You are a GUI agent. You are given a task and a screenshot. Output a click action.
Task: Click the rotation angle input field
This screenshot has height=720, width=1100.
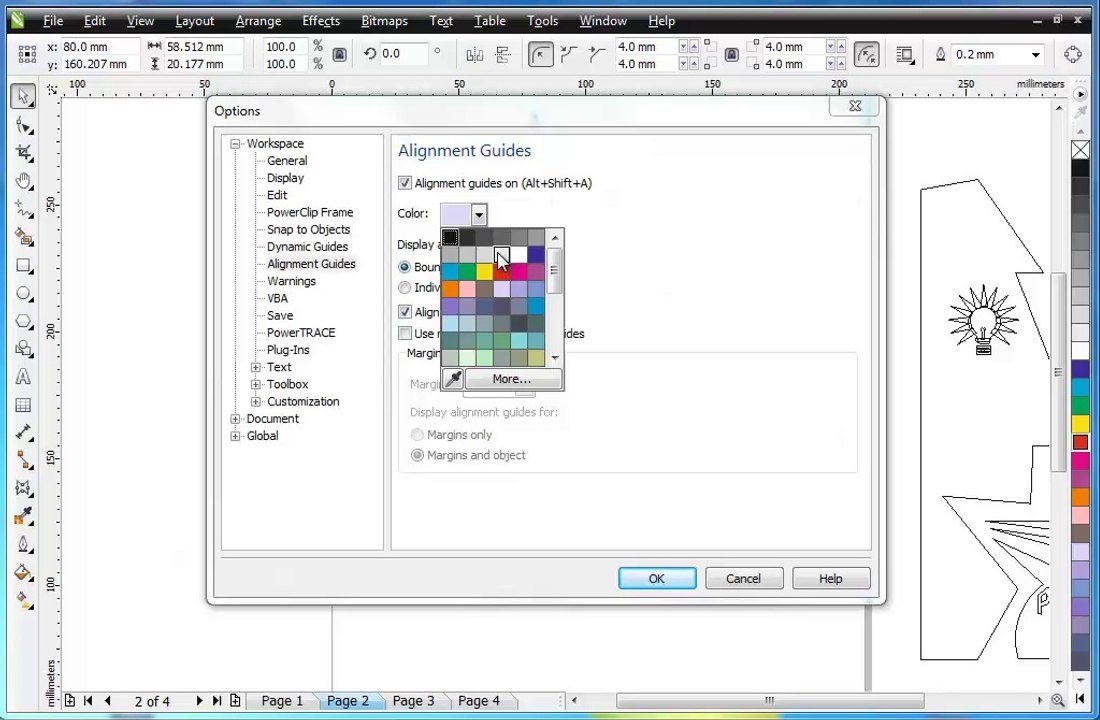click(x=403, y=54)
